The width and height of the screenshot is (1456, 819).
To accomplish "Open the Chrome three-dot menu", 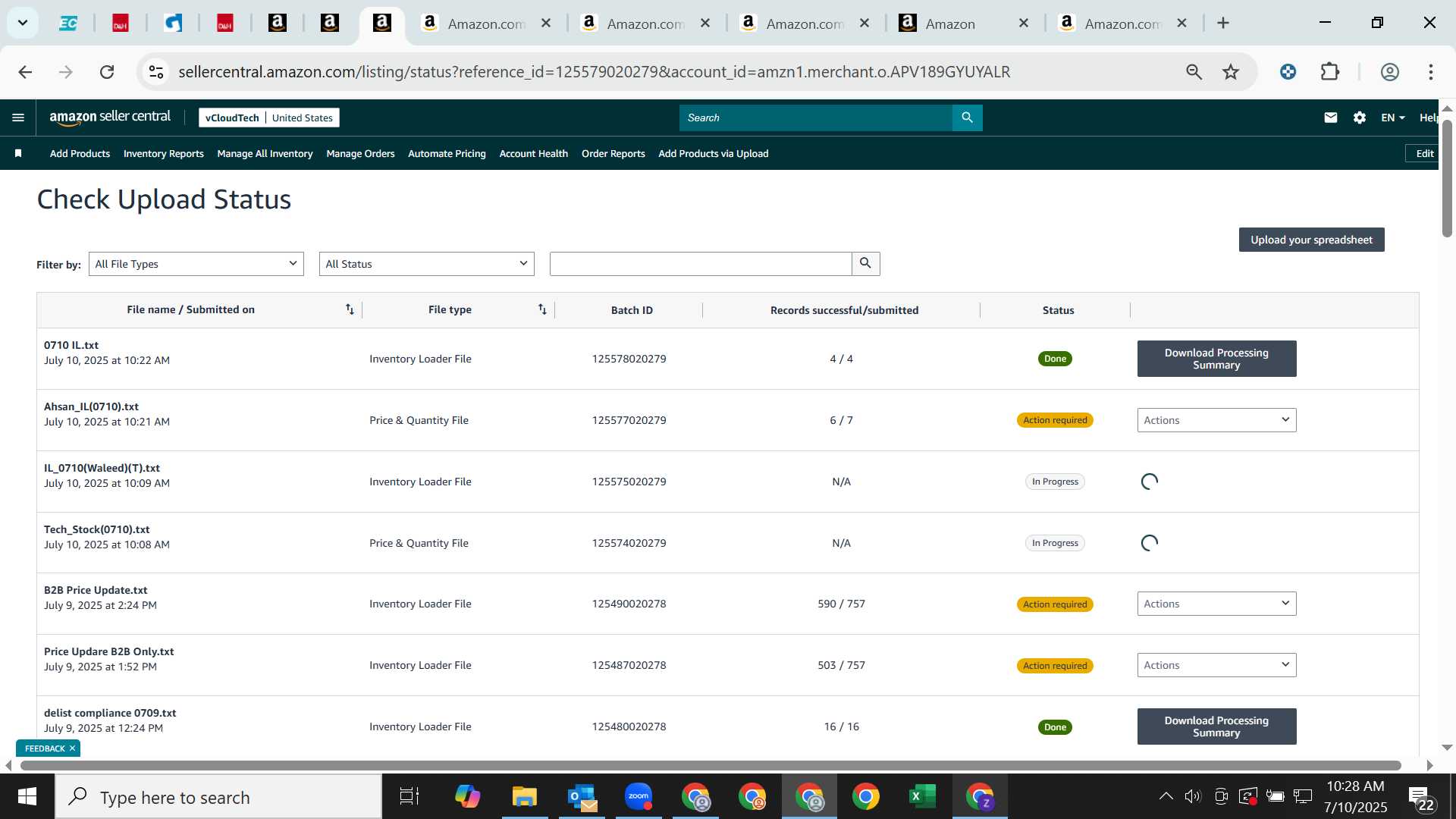I will click(x=1430, y=72).
